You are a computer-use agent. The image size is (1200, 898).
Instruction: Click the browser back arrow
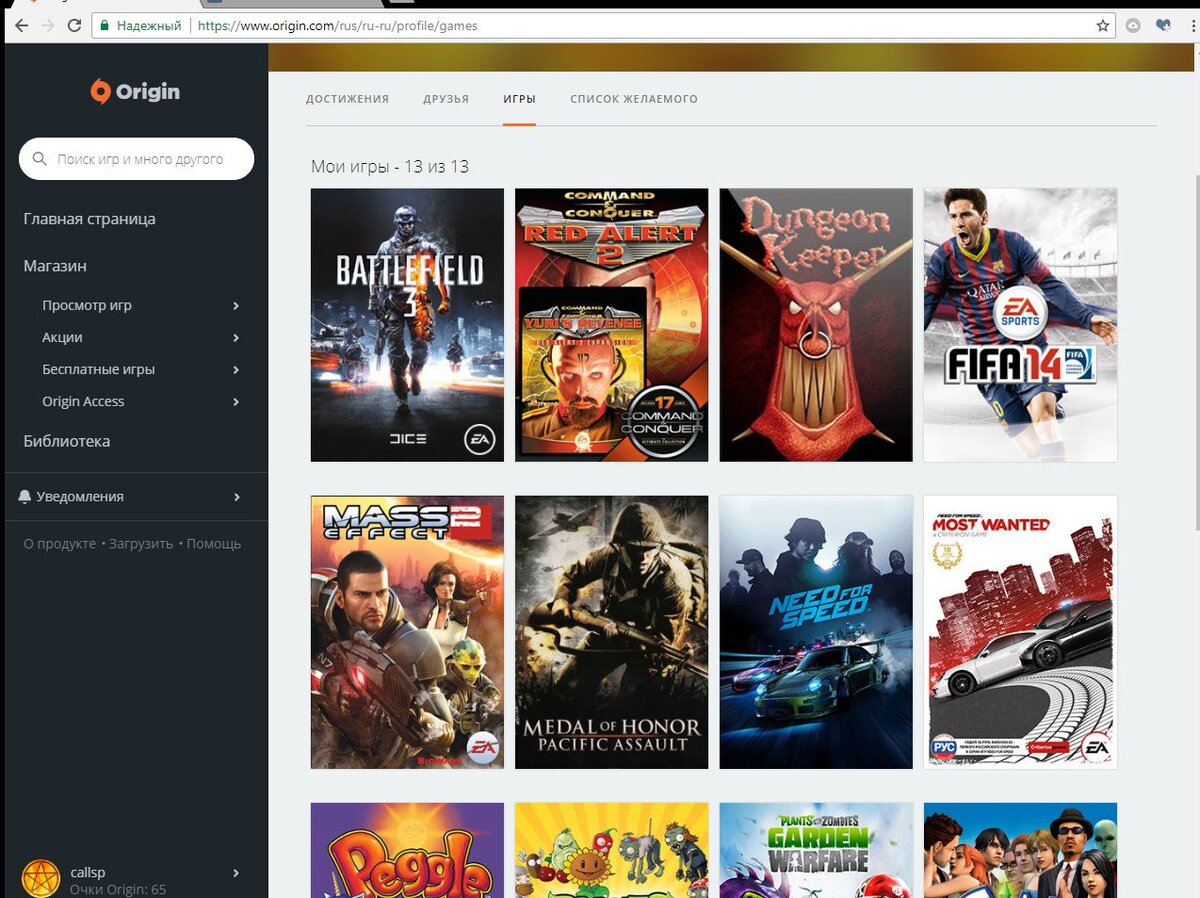click(21, 26)
